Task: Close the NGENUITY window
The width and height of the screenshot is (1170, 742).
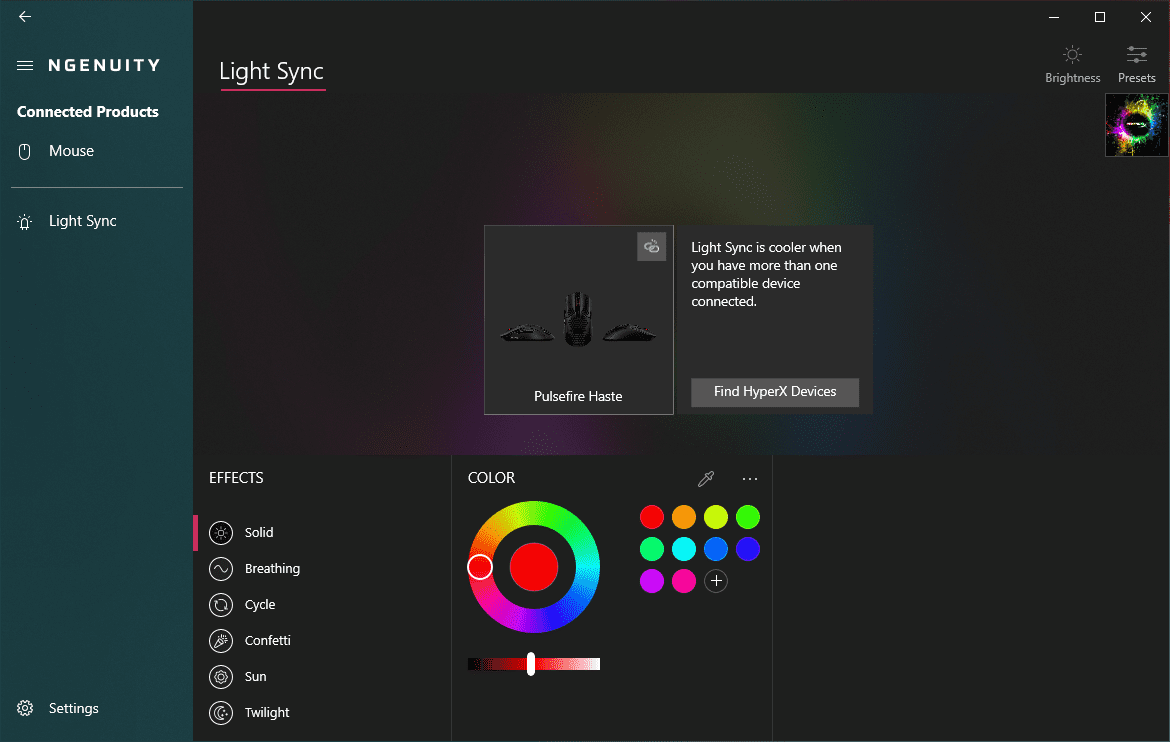Action: tap(1146, 16)
